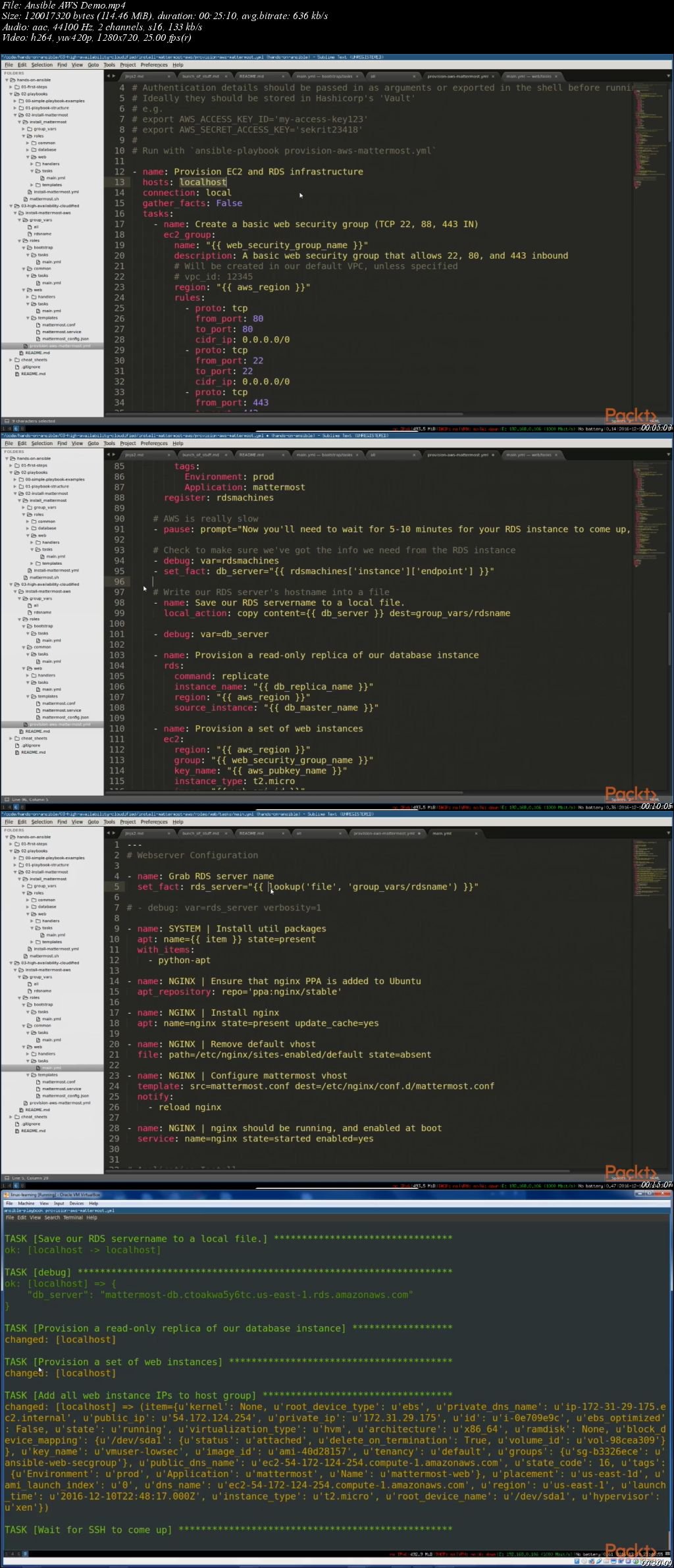Click db_server hostname text in terminal output

pyautogui.click(x=257, y=1295)
